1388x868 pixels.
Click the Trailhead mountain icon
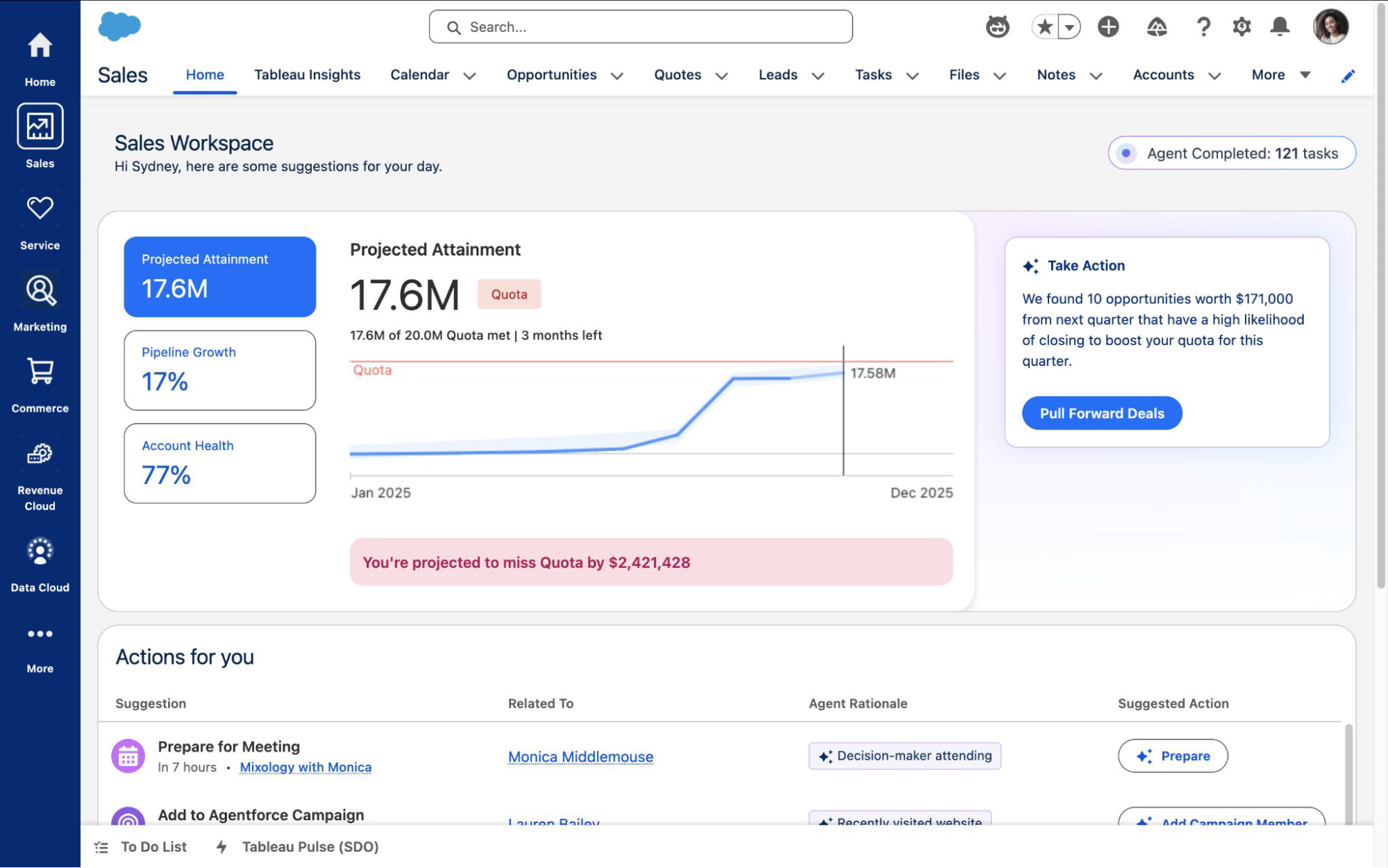1156,27
